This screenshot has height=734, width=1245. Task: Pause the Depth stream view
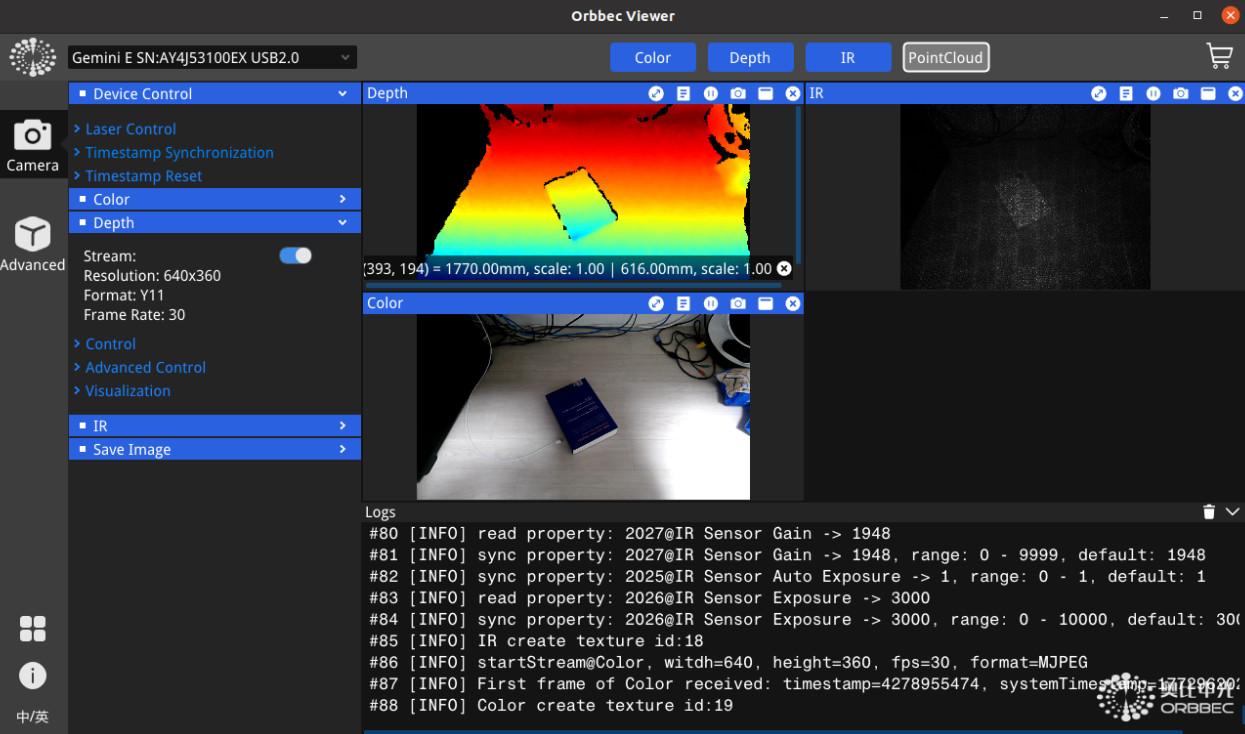[x=710, y=93]
